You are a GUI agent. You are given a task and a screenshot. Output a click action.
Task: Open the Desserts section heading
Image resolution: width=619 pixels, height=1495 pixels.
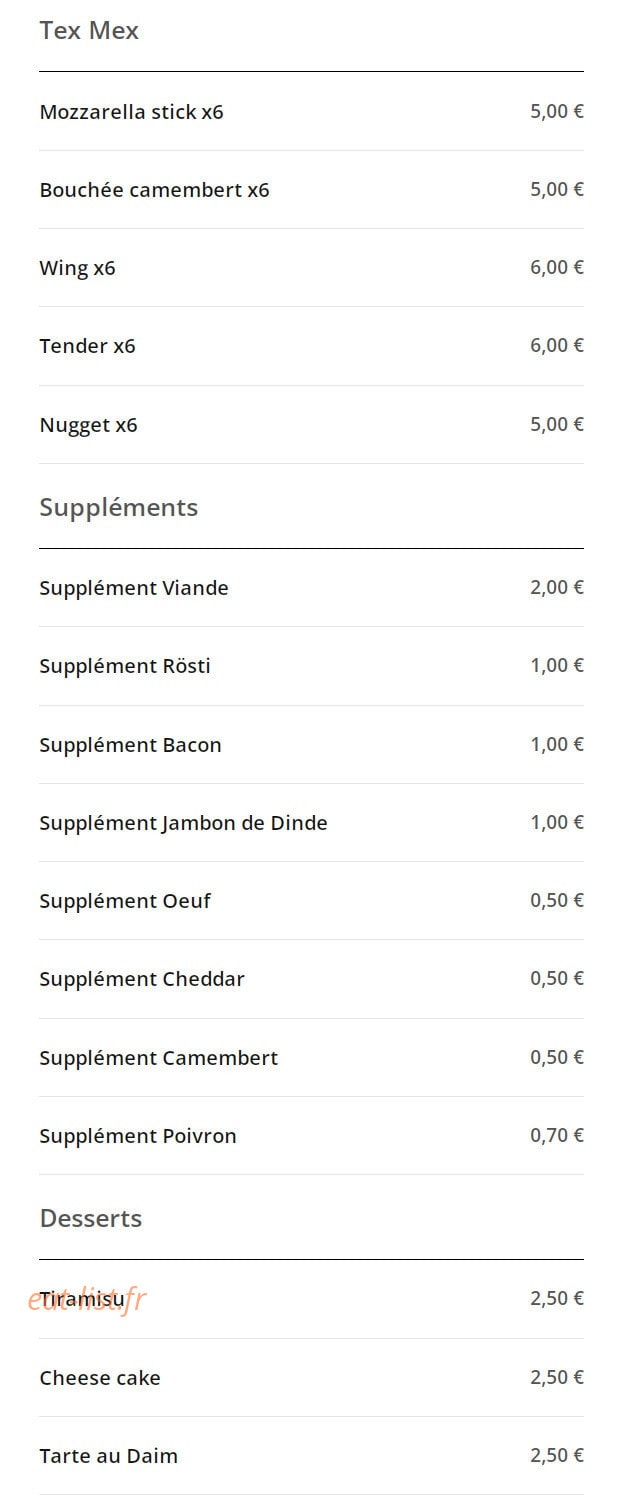91,1219
